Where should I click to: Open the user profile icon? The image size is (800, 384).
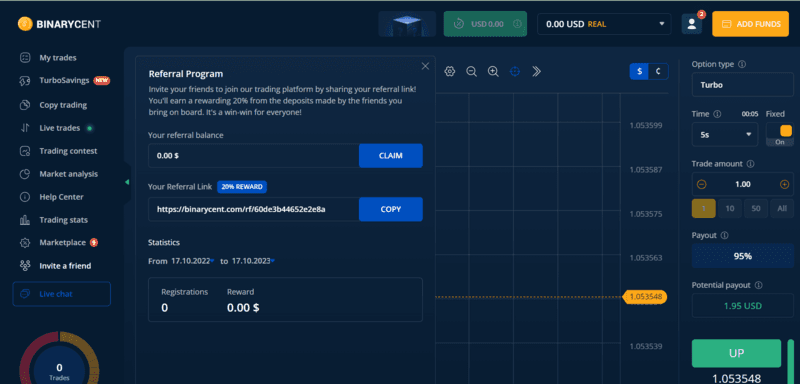[691, 24]
